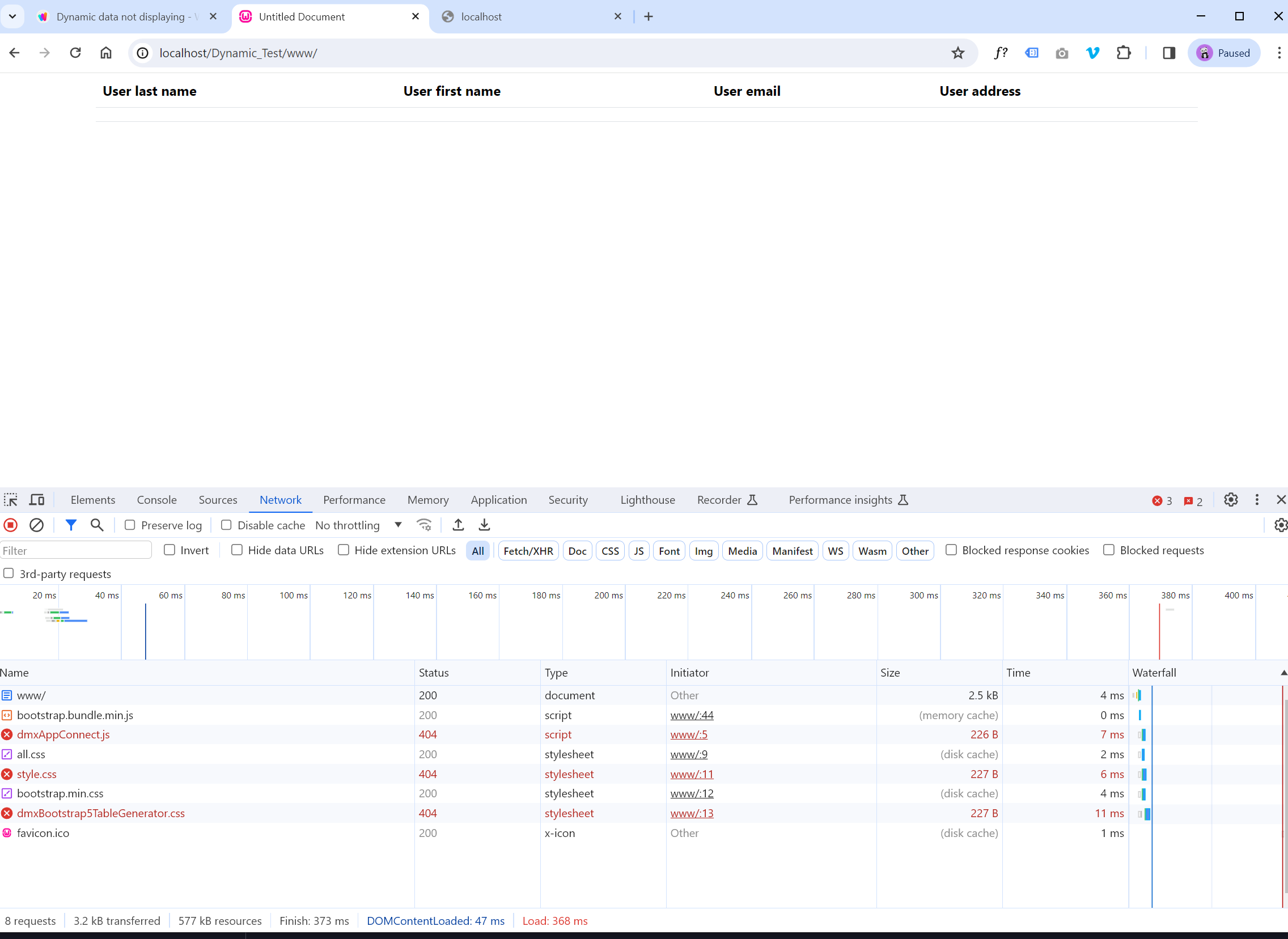Click the request Filter text field
1288x939 pixels.
point(75,551)
